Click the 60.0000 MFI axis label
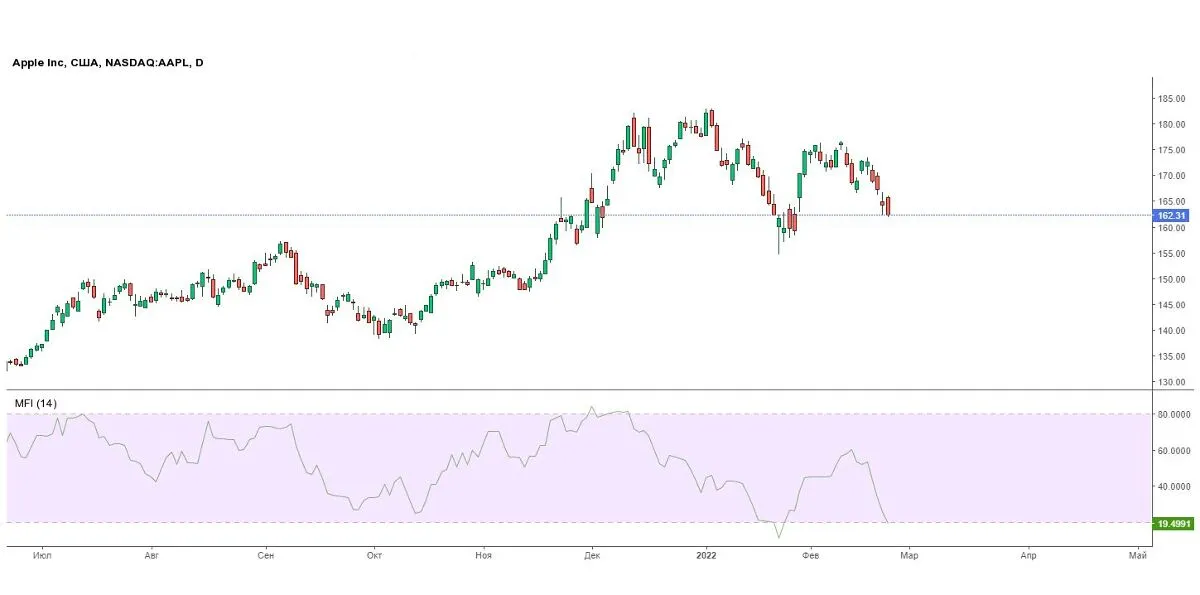 click(1174, 451)
